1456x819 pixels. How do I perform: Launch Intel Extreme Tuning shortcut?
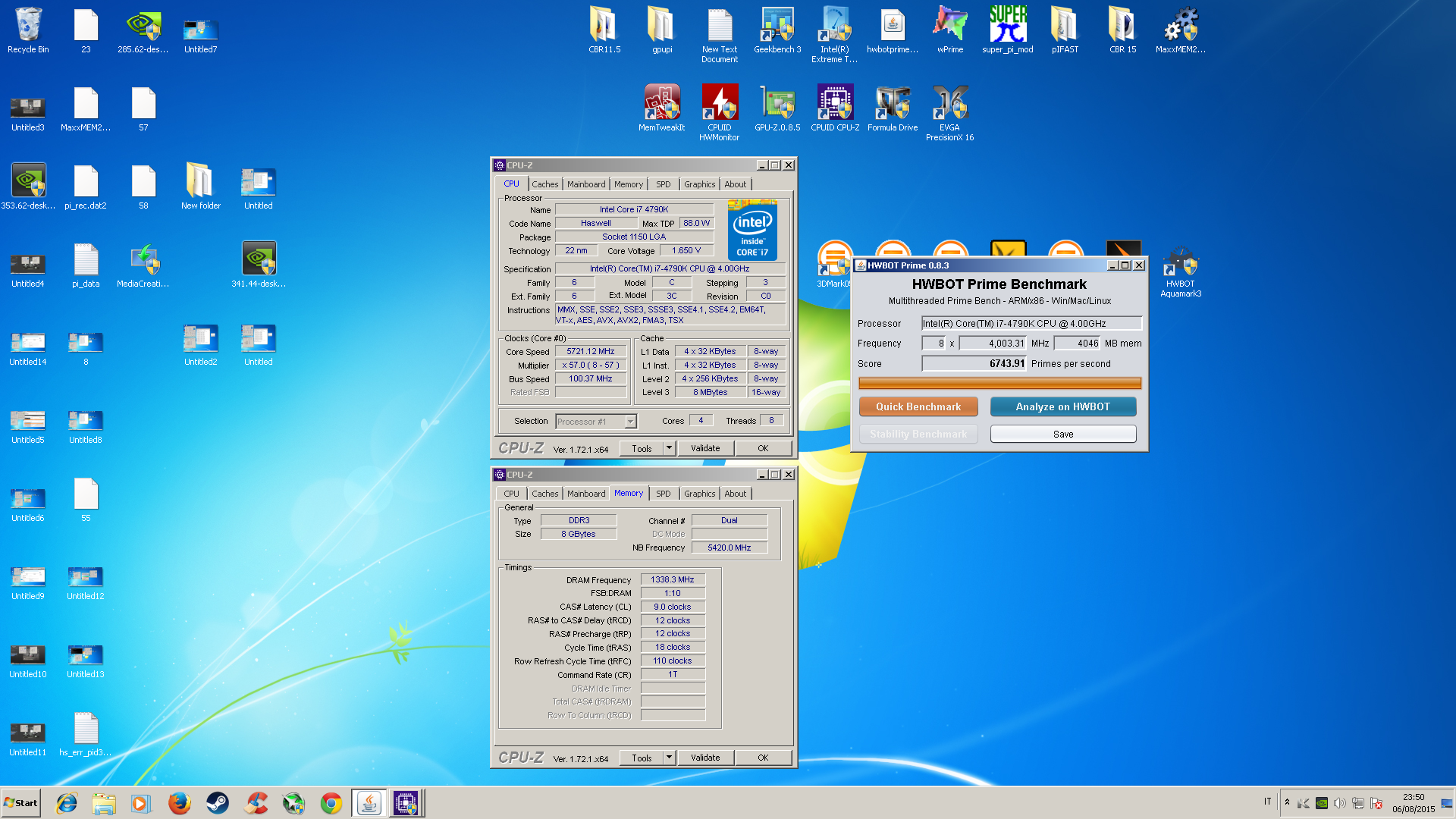[835, 36]
